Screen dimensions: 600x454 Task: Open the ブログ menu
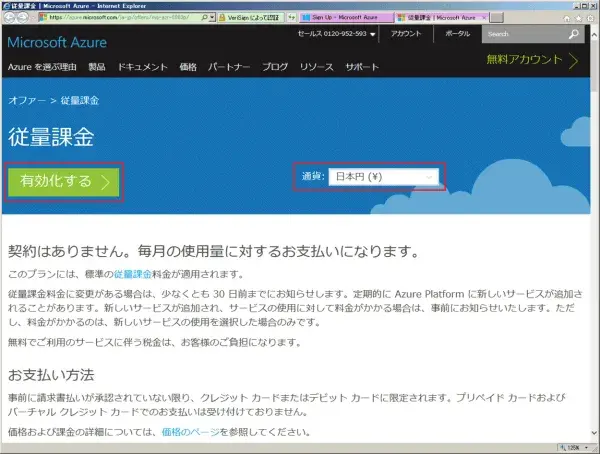[275, 67]
